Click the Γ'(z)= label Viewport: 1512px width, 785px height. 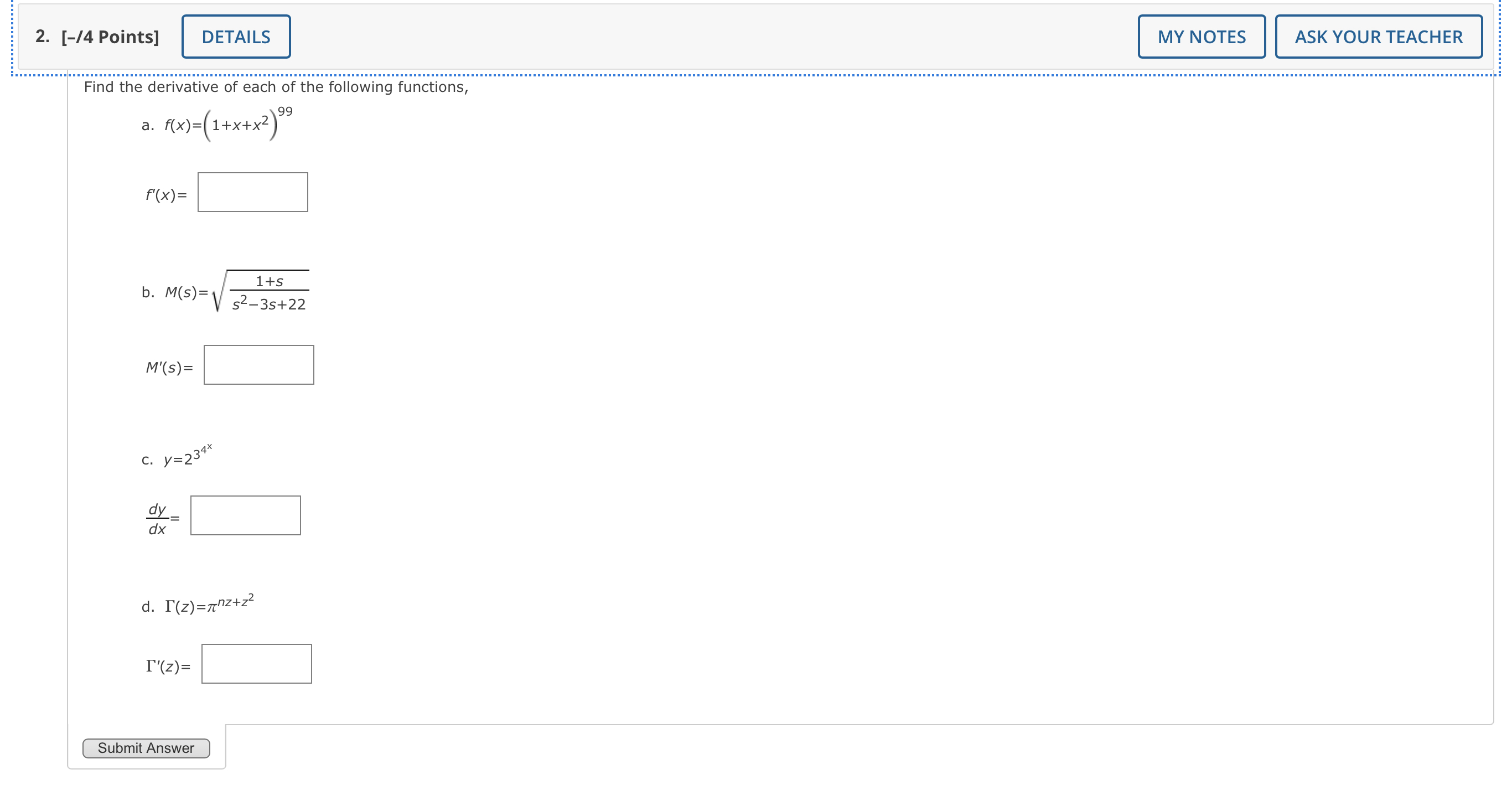tap(168, 667)
